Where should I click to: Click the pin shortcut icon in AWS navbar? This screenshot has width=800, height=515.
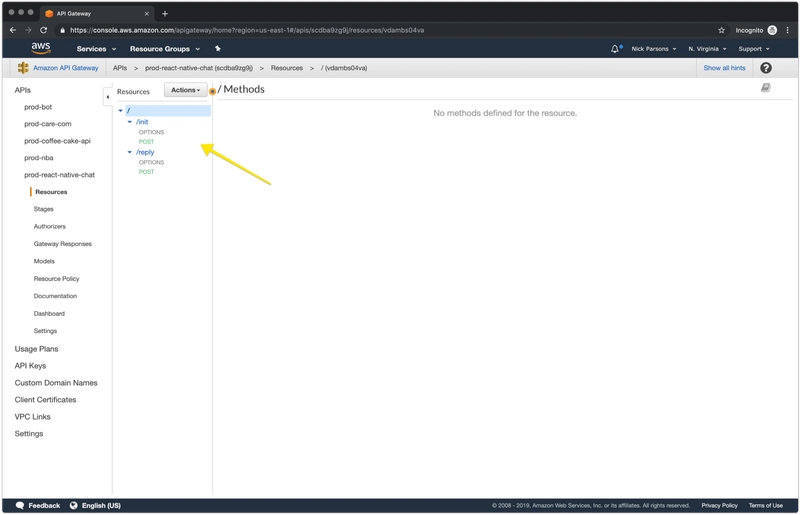218,48
